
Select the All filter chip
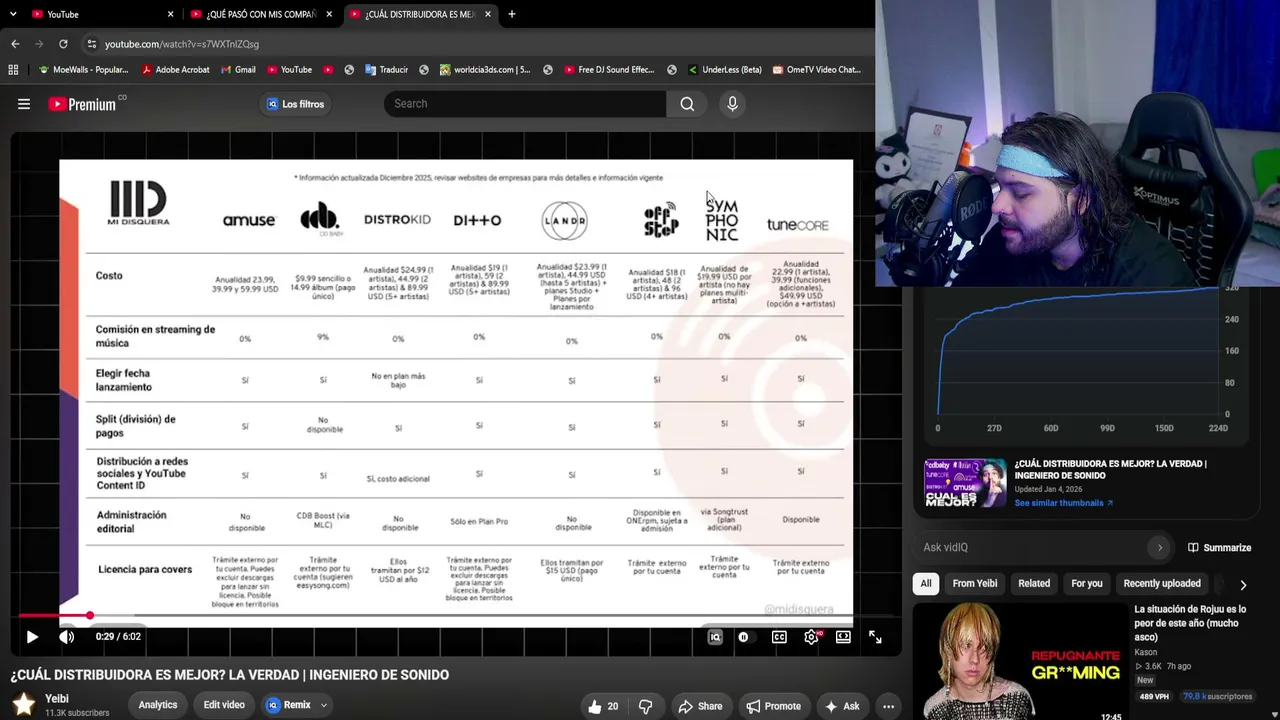click(x=926, y=583)
